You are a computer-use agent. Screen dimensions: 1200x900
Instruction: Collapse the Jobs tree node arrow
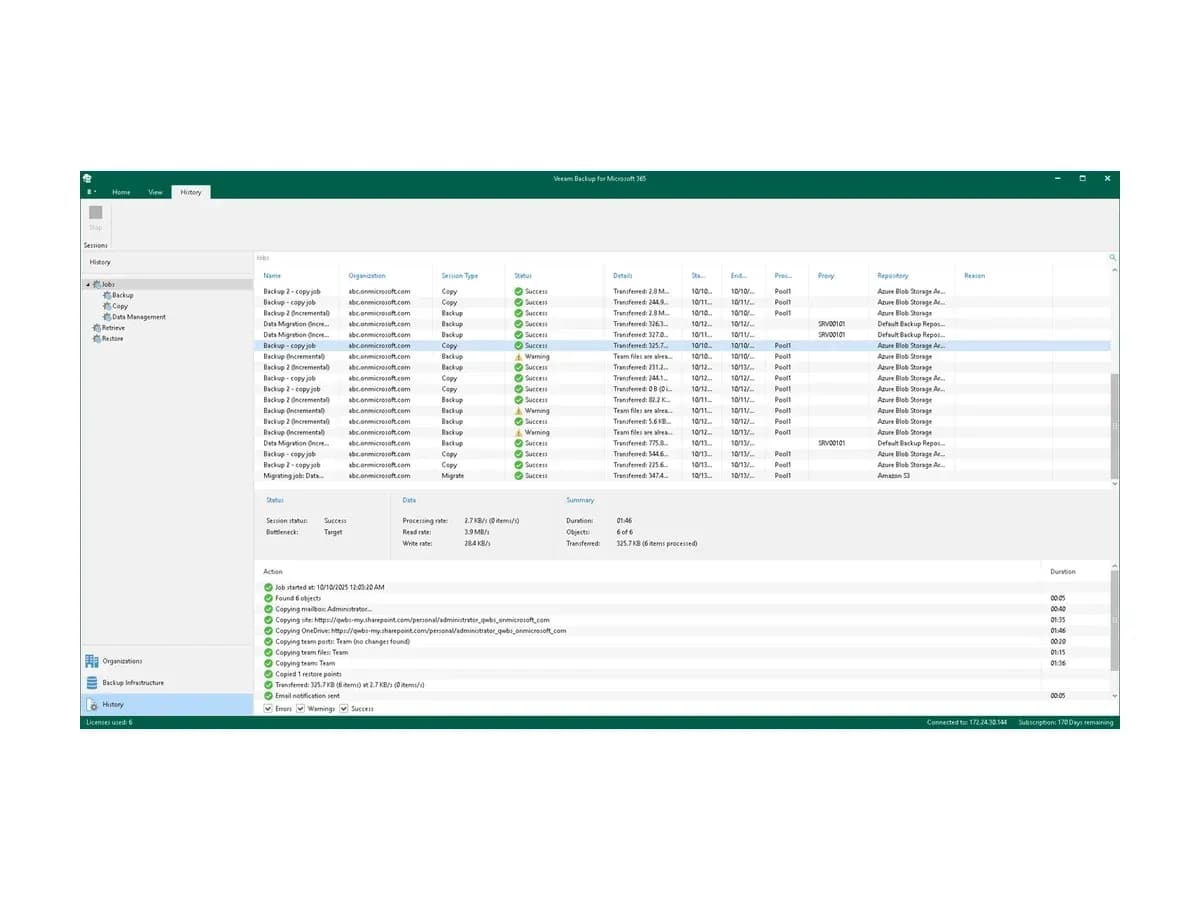(x=87, y=285)
